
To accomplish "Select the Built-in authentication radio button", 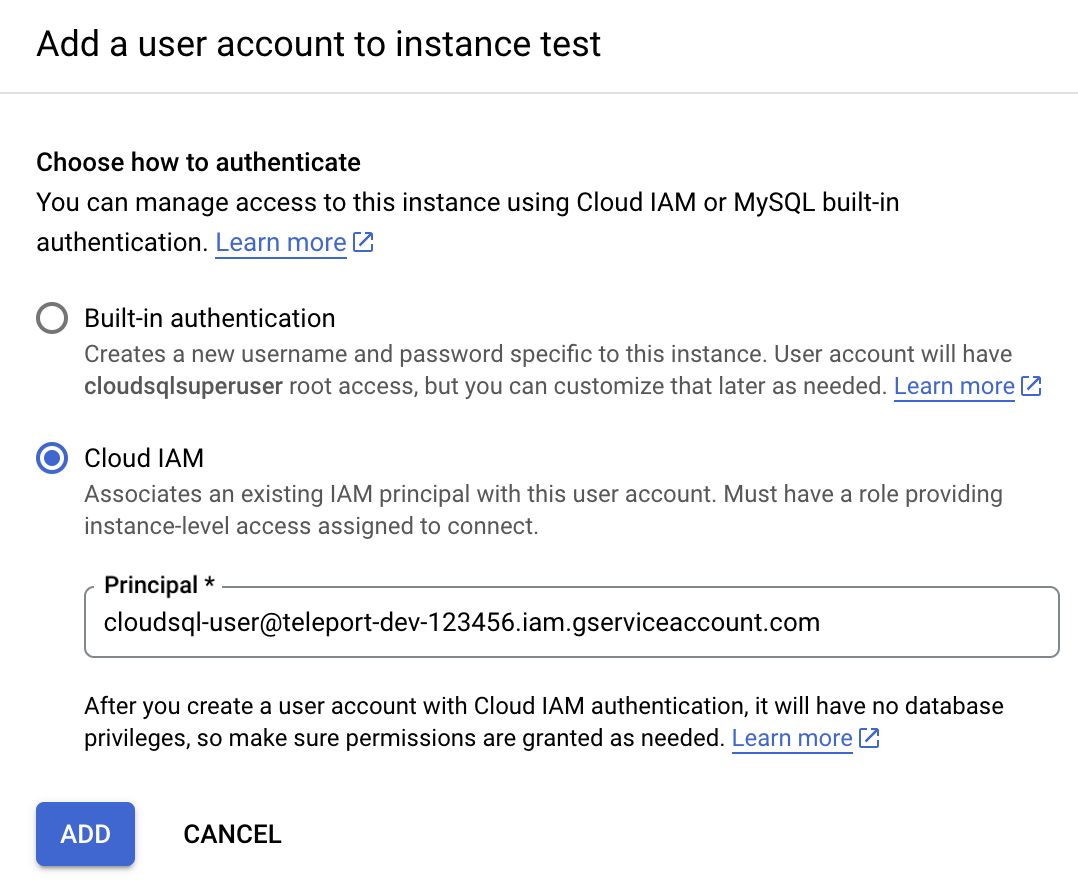I will pyautogui.click(x=51, y=318).
